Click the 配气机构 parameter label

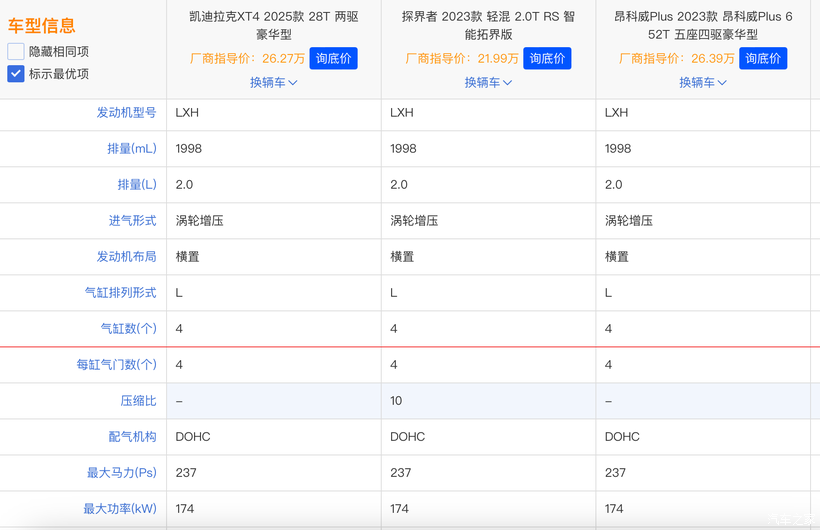(x=132, y=437)
